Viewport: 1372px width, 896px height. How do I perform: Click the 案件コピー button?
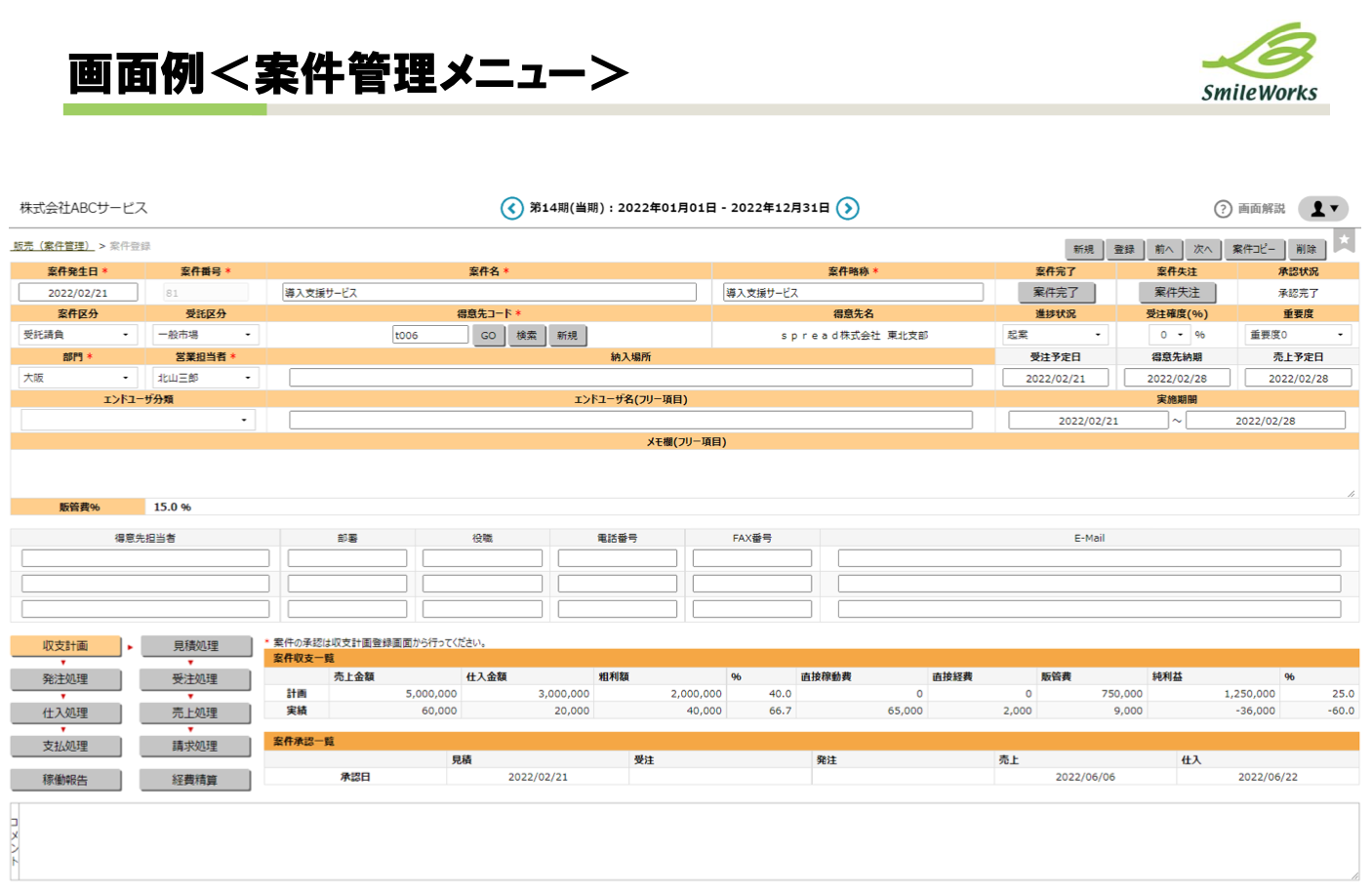[x=1253, y=250]
